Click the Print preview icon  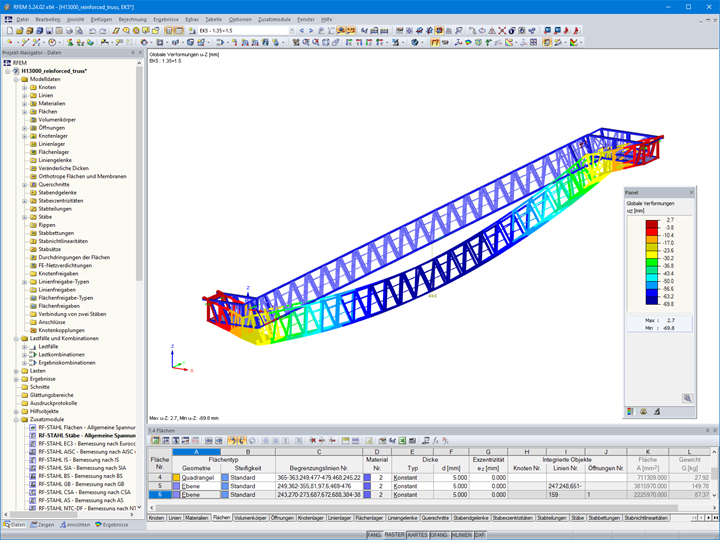(79, 31)
